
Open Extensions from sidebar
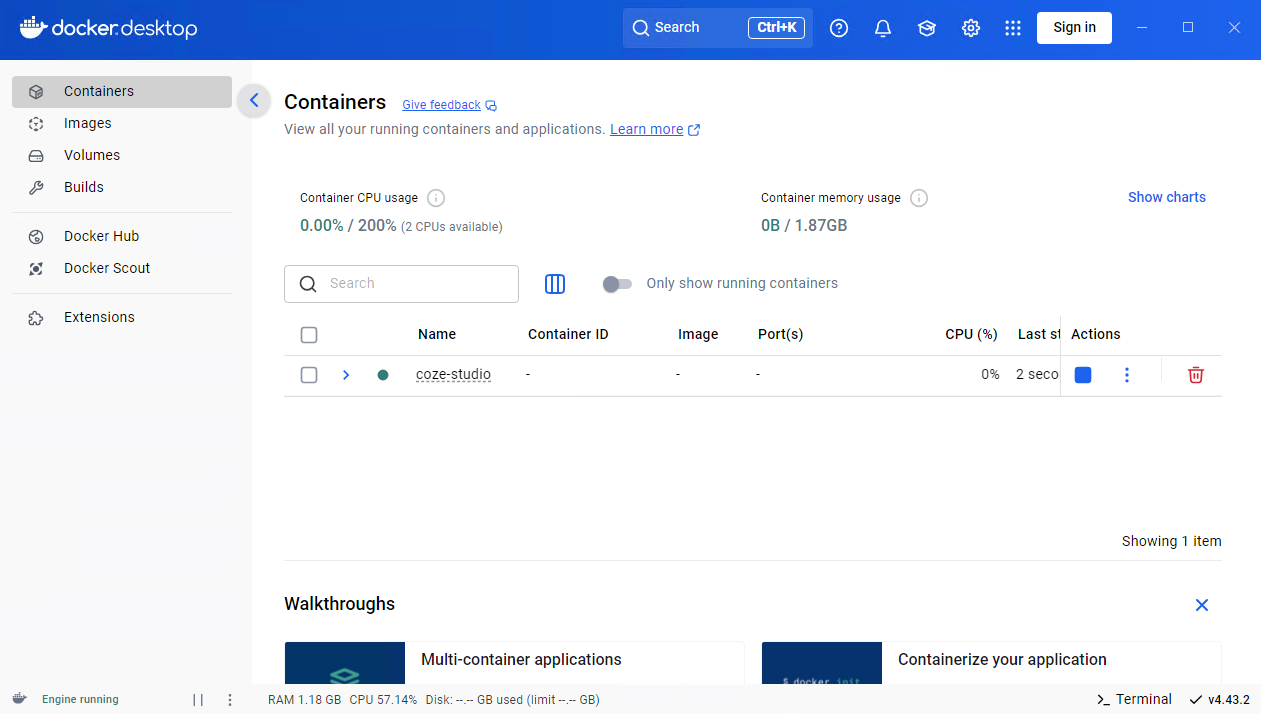122,317
